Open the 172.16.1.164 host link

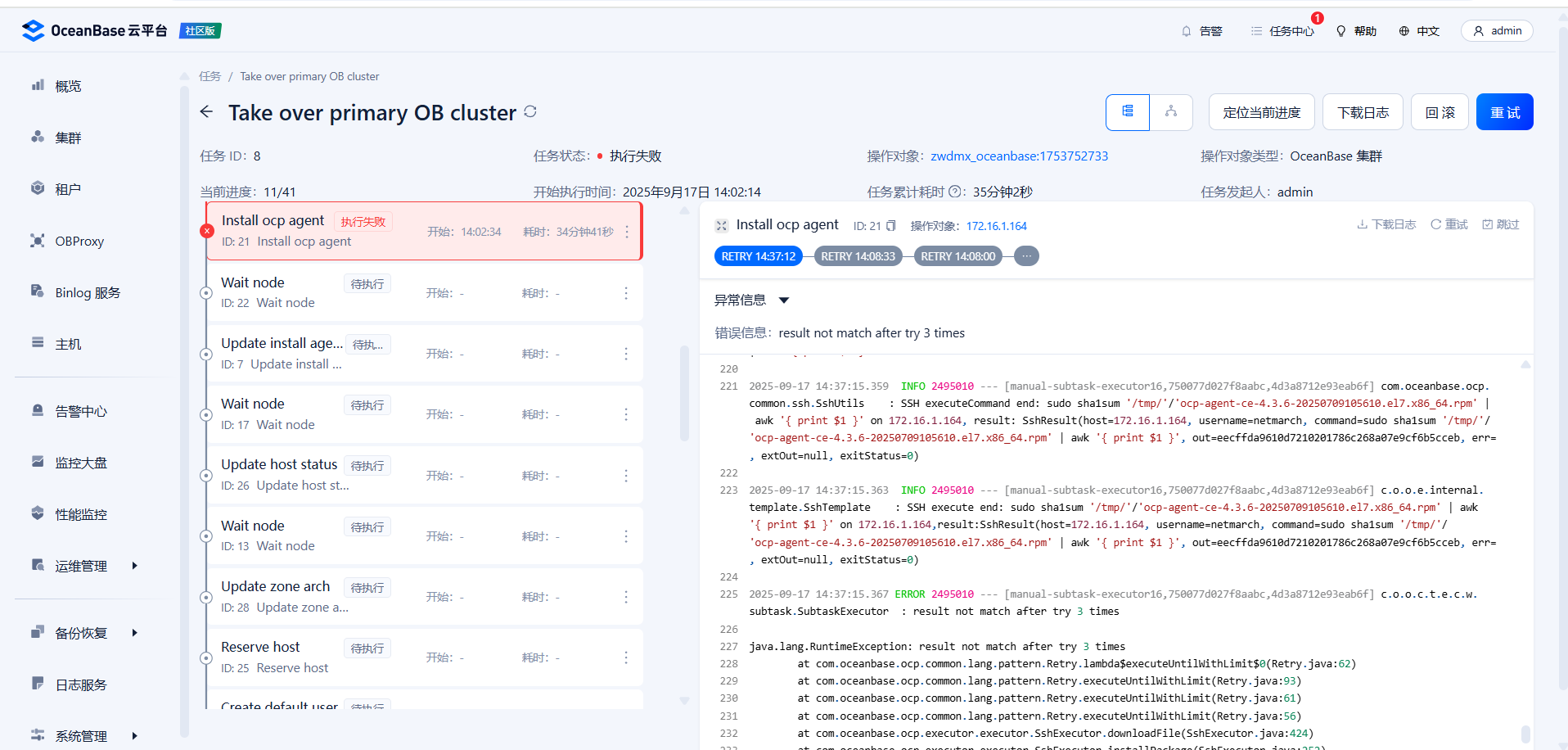click(996, 226)
